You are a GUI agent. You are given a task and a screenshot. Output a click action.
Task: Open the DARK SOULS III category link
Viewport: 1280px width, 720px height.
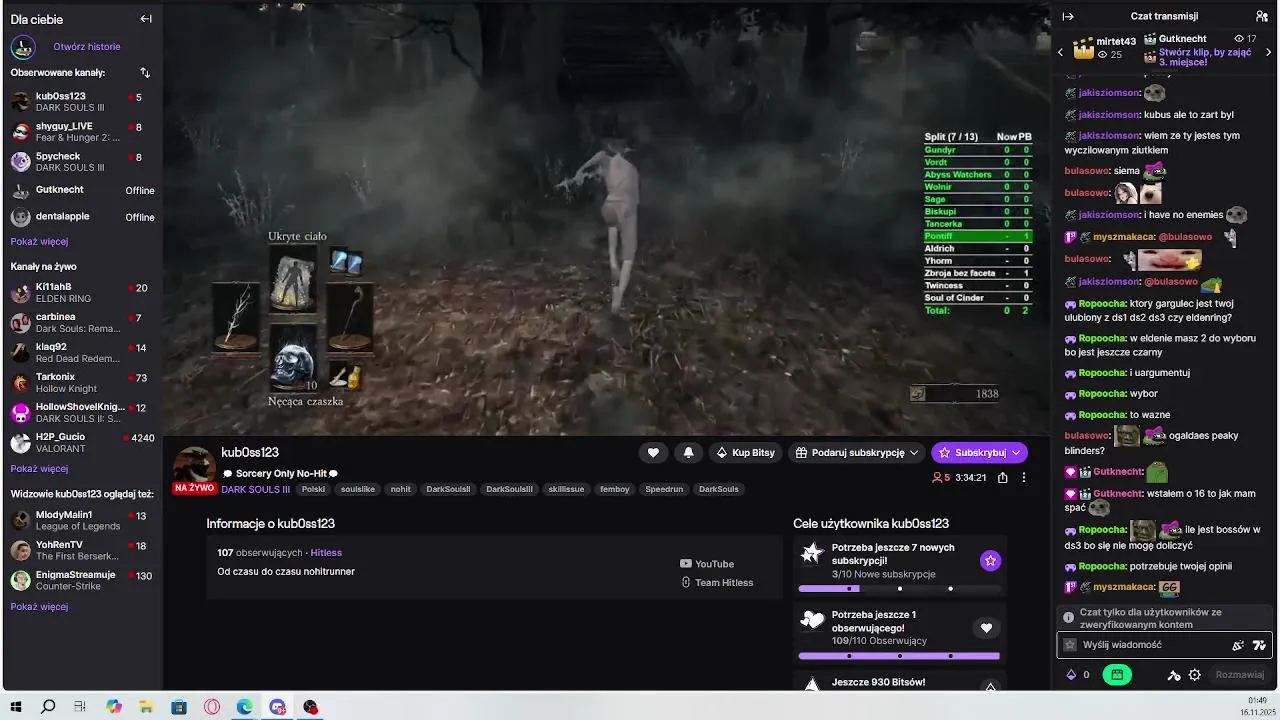pos(255,490)
